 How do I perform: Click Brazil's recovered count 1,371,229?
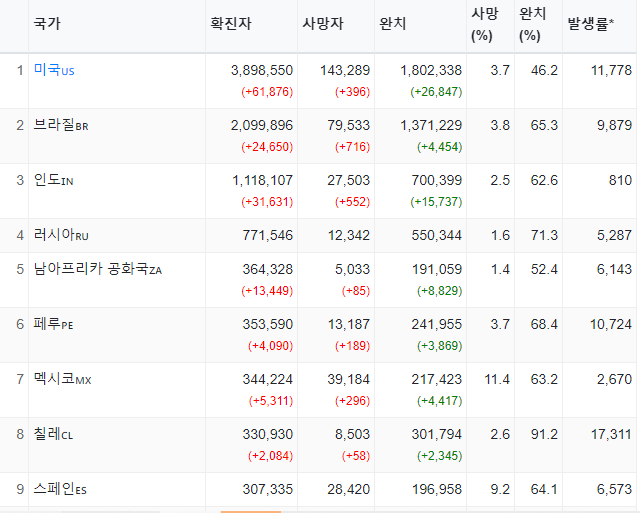click(x=431, y=125)
